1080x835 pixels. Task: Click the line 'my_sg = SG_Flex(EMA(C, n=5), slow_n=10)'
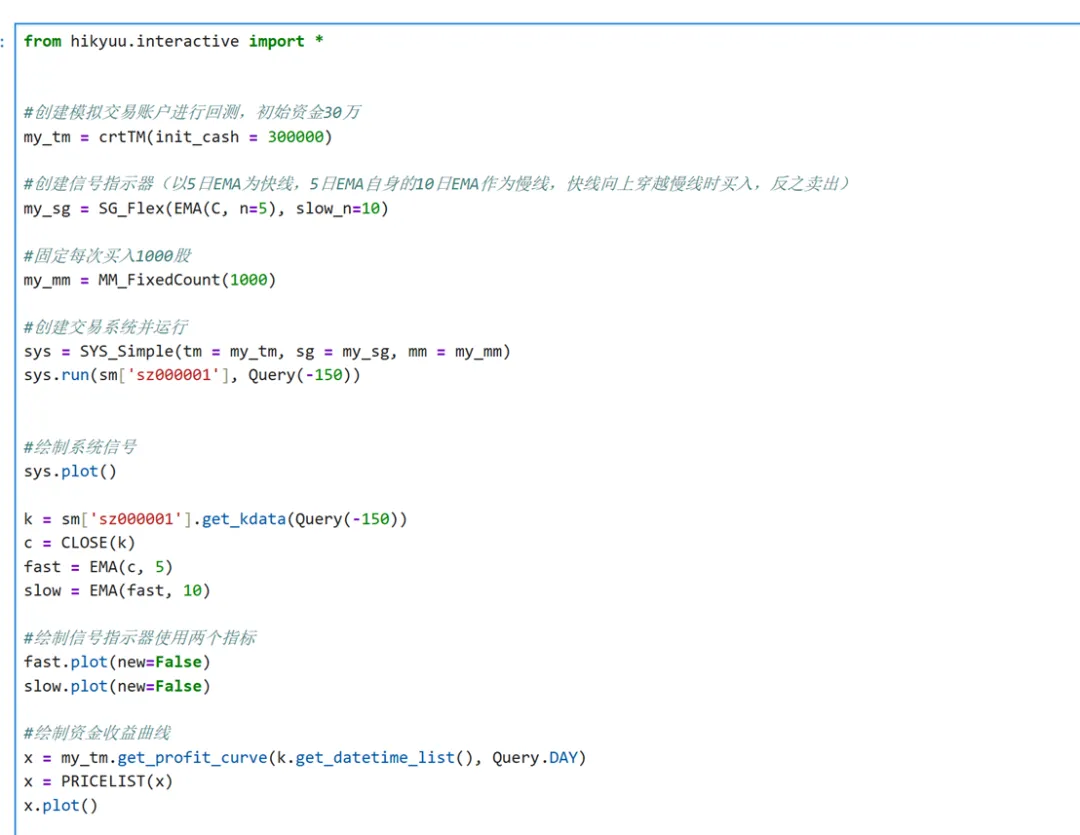[x=206, y=209]
